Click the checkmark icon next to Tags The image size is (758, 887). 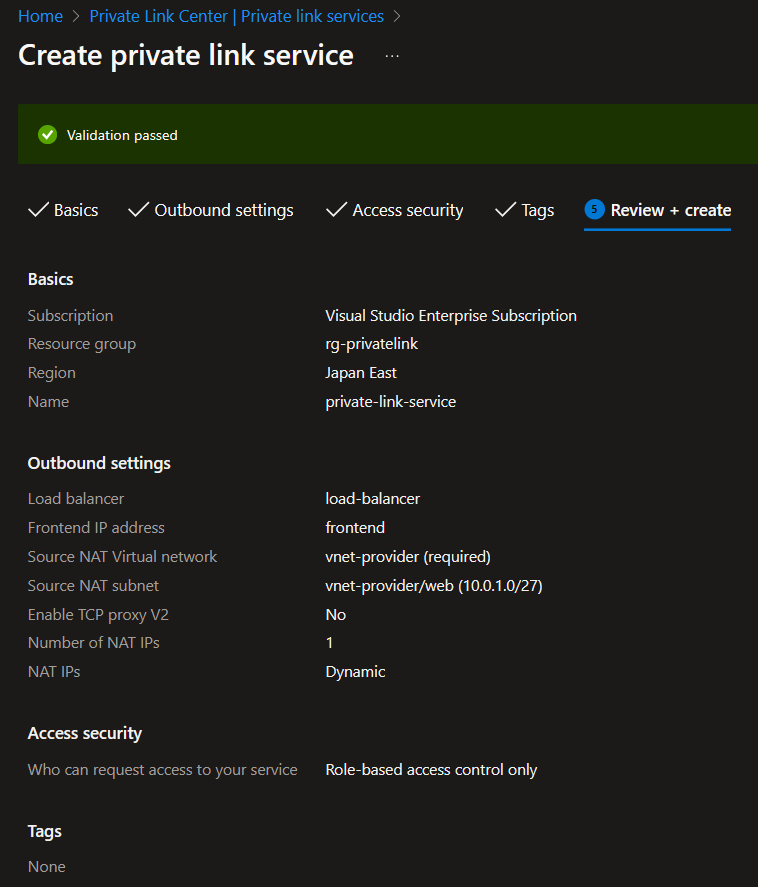click(505, 210)
